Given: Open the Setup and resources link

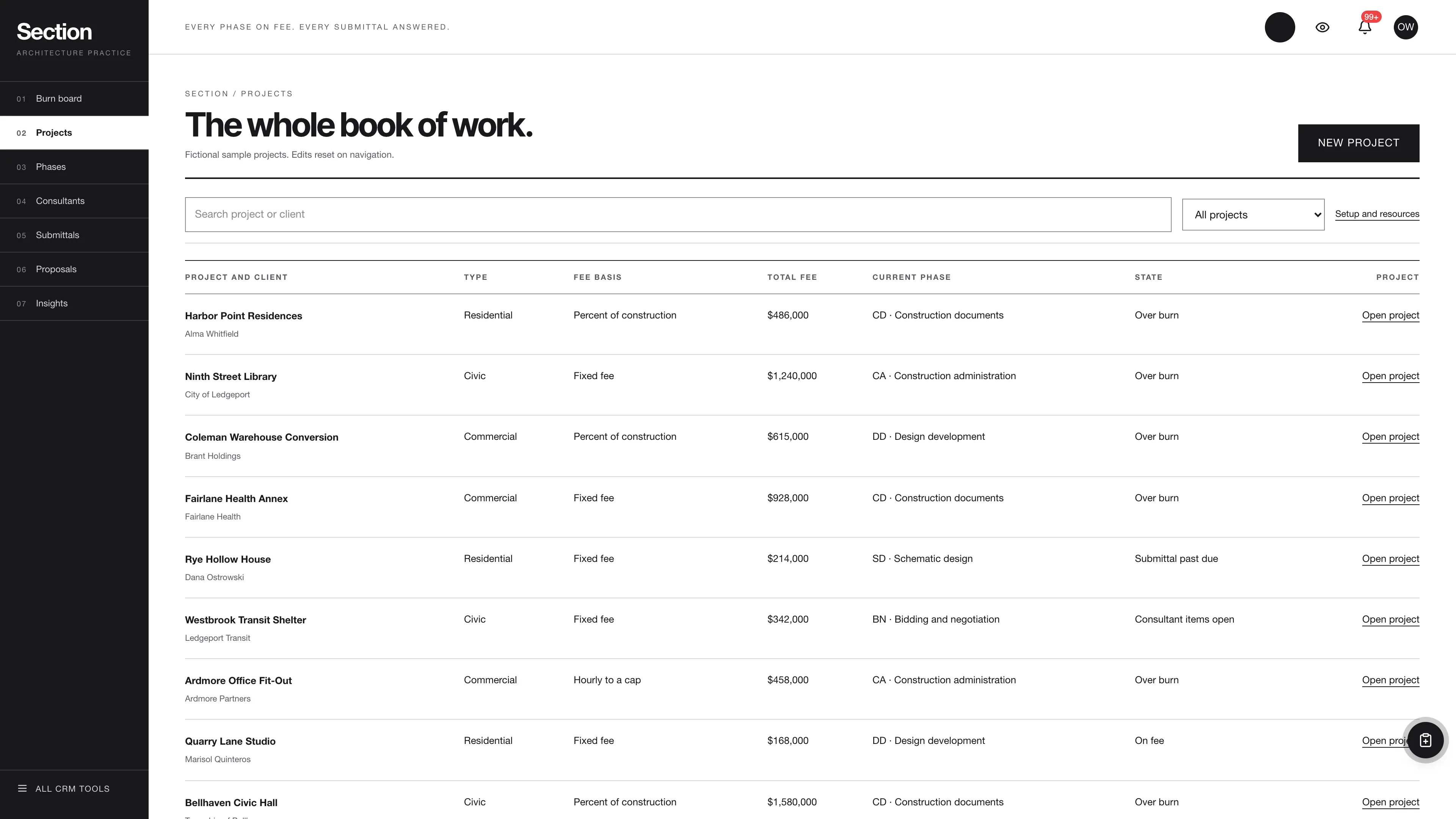Looking at the screenshot, I should tap(1377, 214).
